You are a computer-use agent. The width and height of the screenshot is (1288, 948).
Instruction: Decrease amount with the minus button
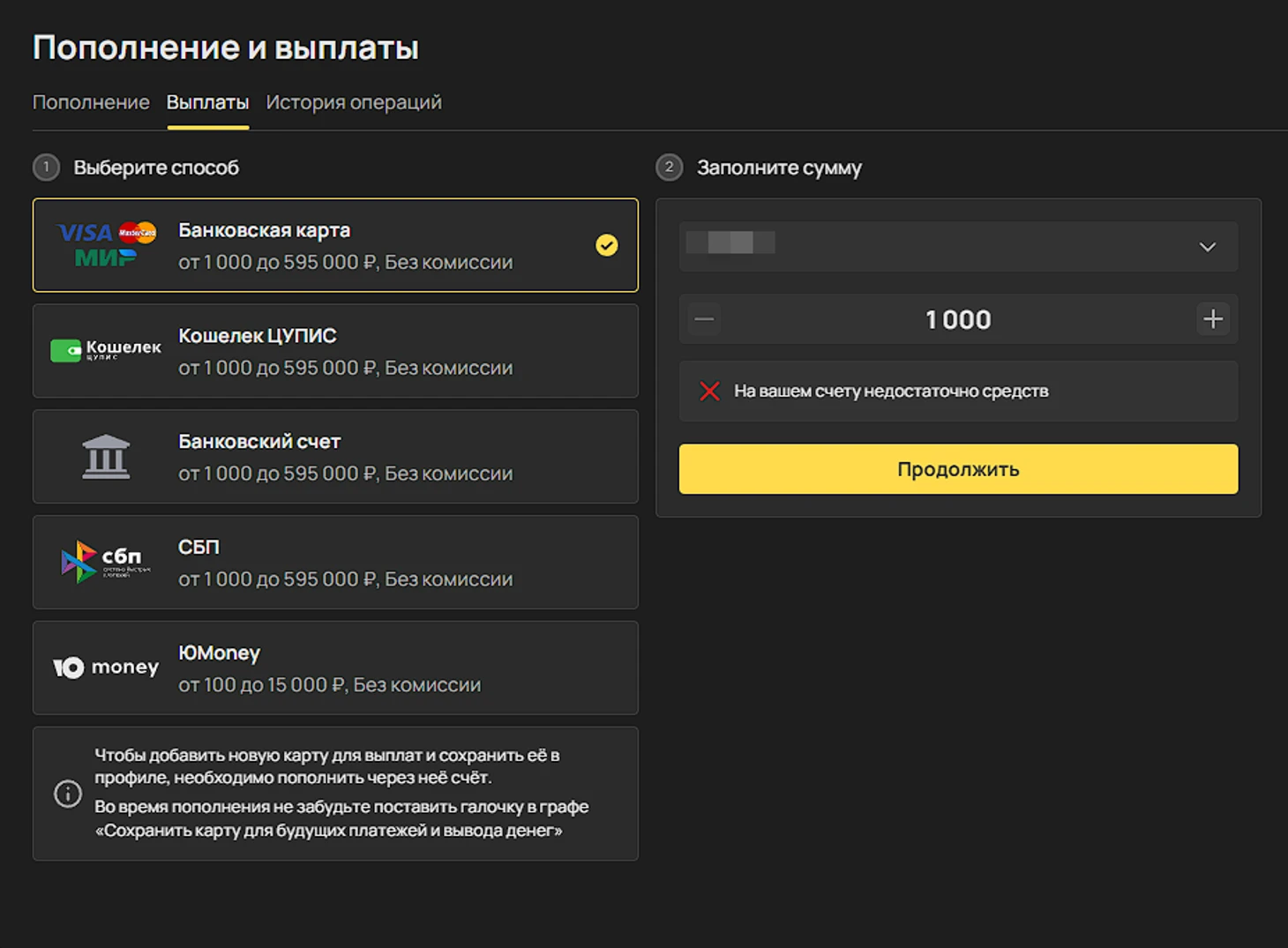tap(704, 319)
